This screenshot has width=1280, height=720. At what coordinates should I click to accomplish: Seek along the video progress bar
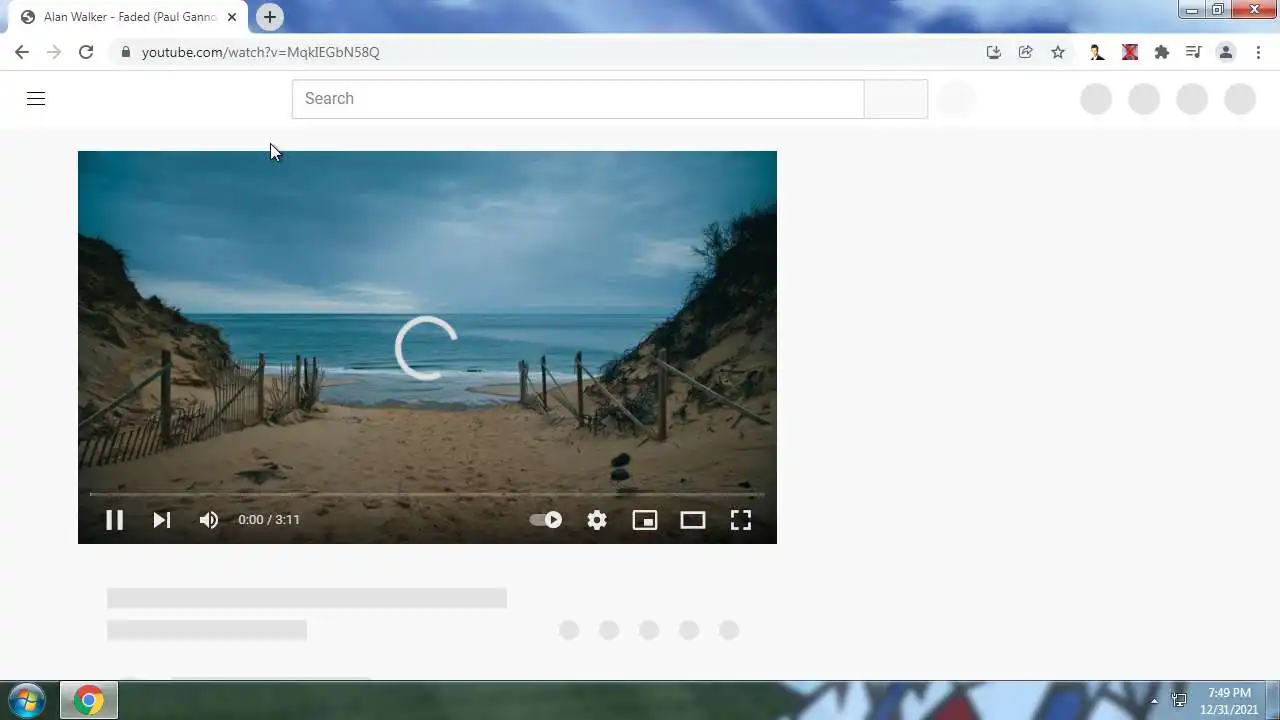pos(427,494)
